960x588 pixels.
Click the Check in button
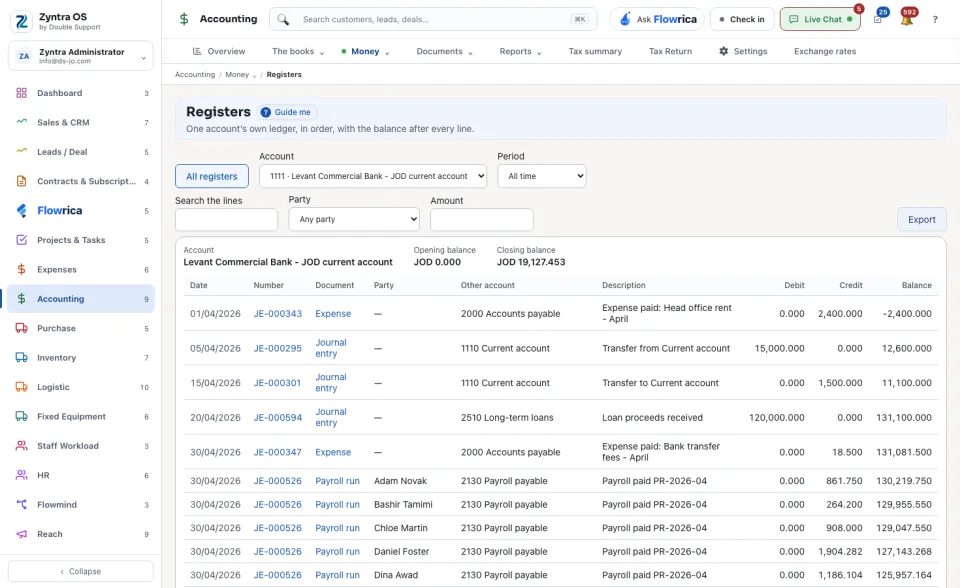[742, 19]
